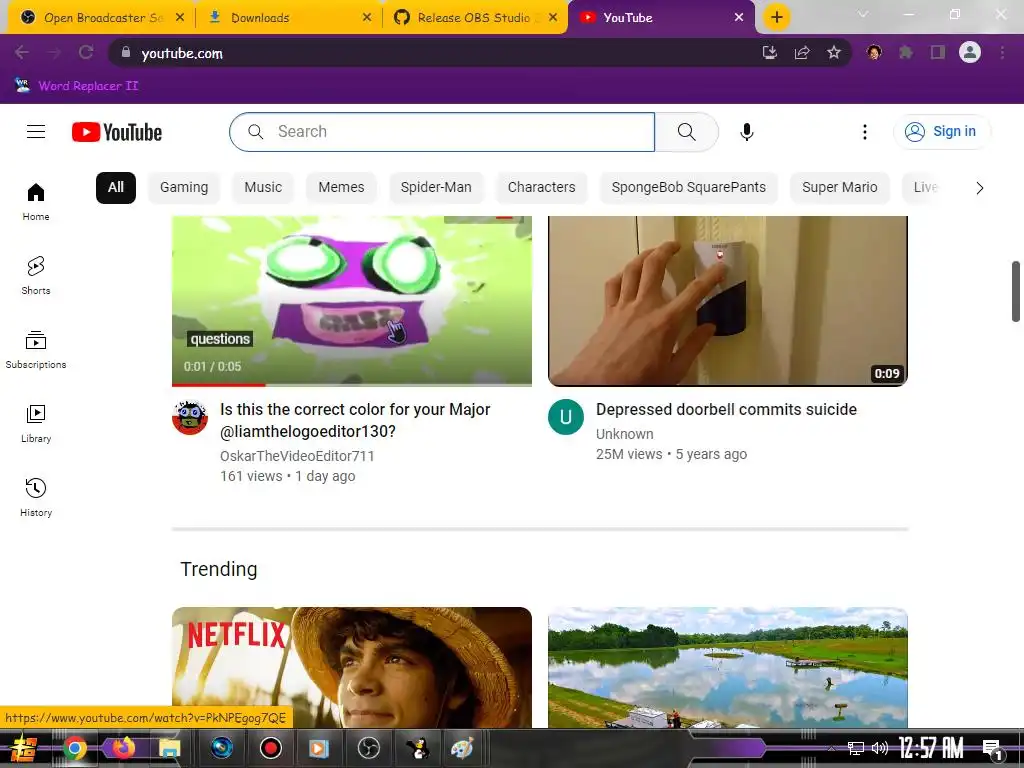Select the Gaming filter chip
The width and height of the screenshot is (1024, 768).
[x=184, y=187]
